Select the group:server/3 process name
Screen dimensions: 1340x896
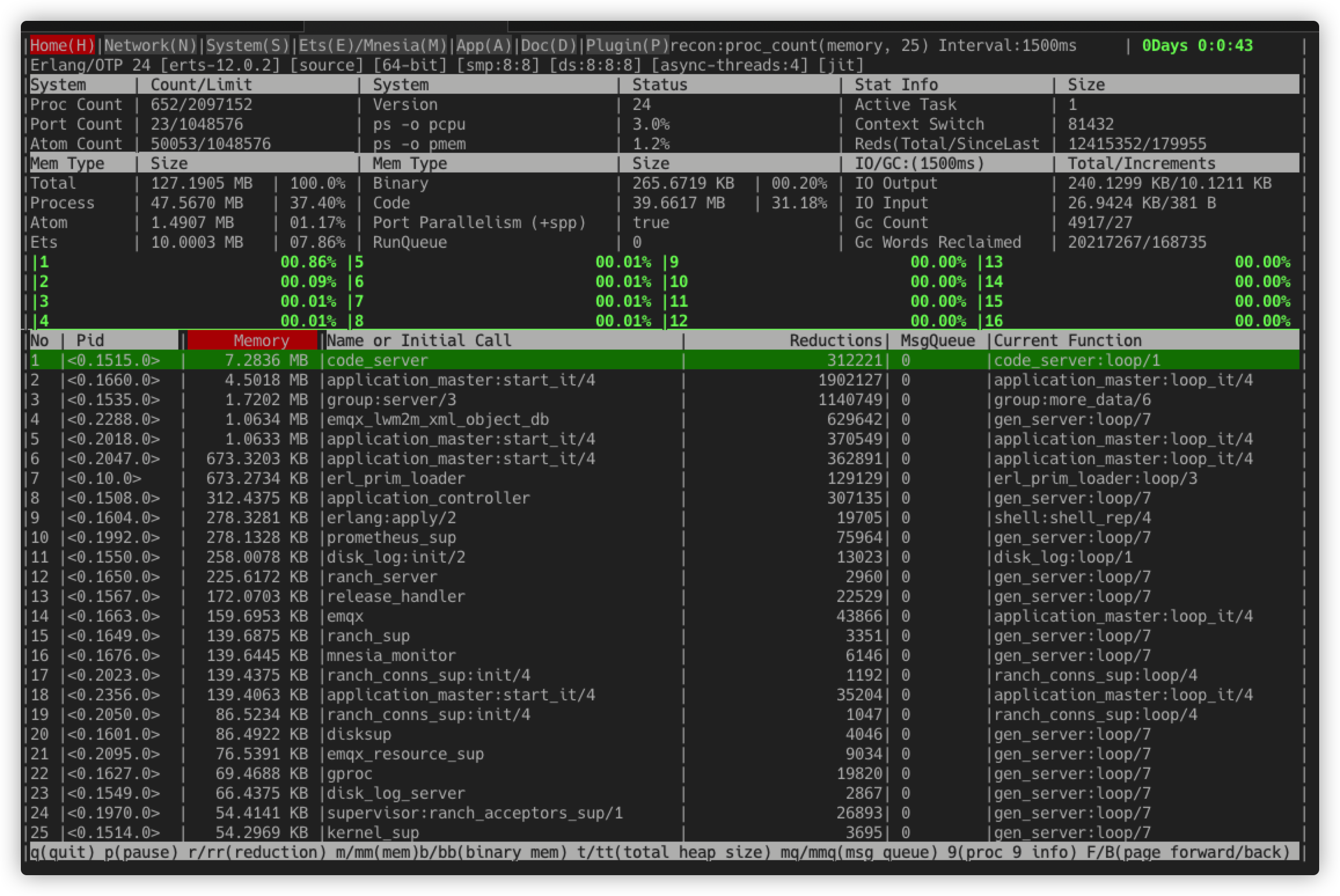[391, 399]
